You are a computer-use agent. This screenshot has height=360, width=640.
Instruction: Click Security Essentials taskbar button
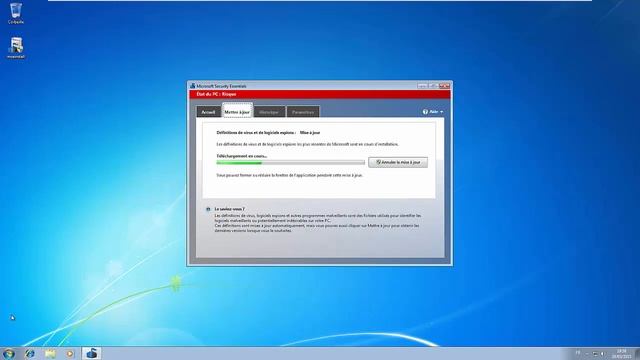click(x=91, y=353)
